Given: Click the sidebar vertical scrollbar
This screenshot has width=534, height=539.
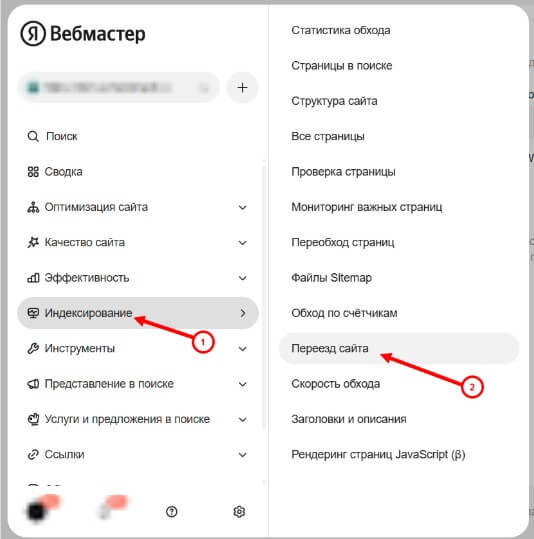Looking at the screenshot, I should coord(264,297).
